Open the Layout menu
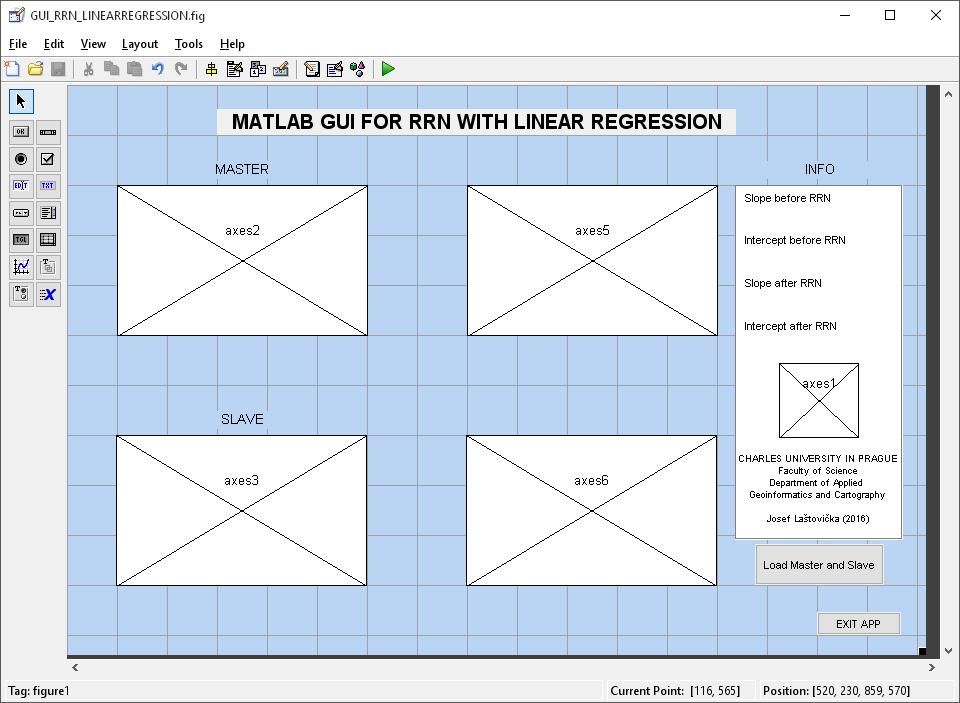The image size is (960, 703). pyautogui.click(x=140, y=44)
